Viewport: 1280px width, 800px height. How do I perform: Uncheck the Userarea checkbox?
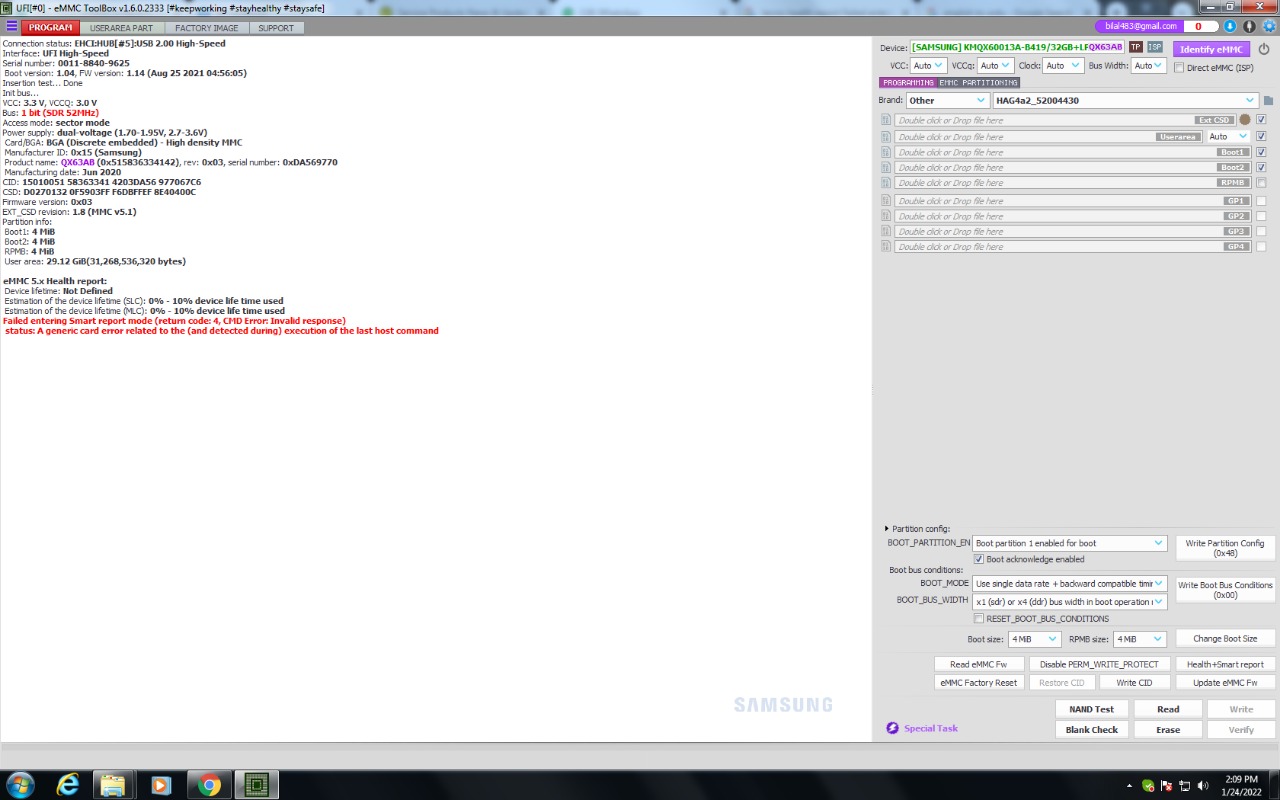pos(1261,137)
